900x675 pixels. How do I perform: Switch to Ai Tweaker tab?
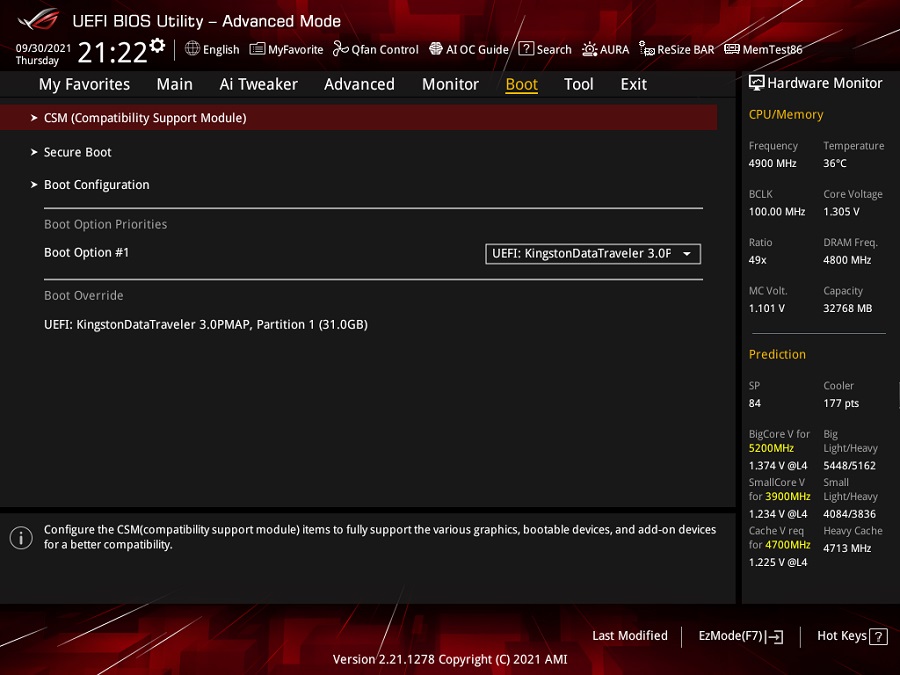[258, 84]
